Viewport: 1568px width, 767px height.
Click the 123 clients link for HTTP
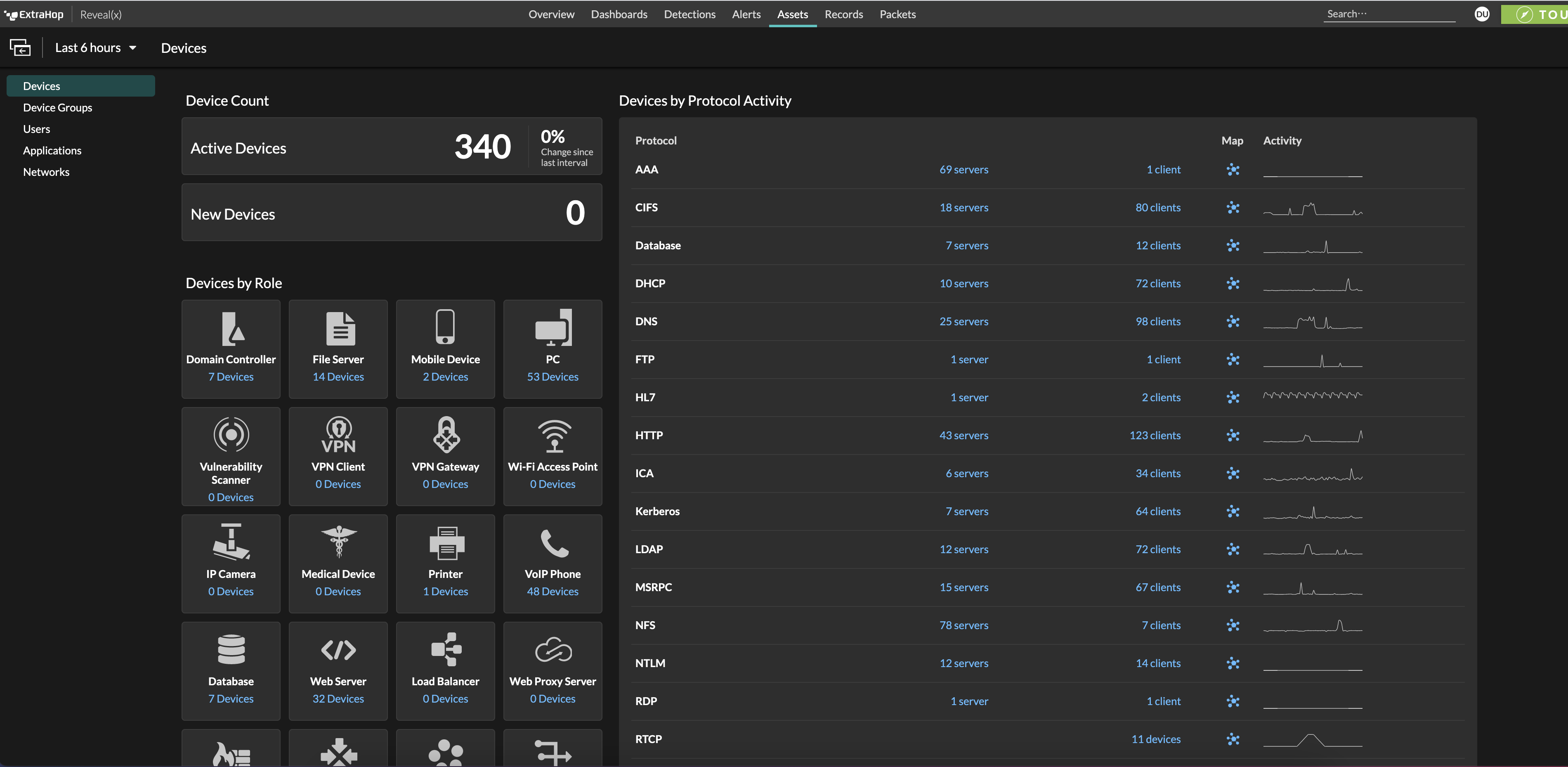1155,435
